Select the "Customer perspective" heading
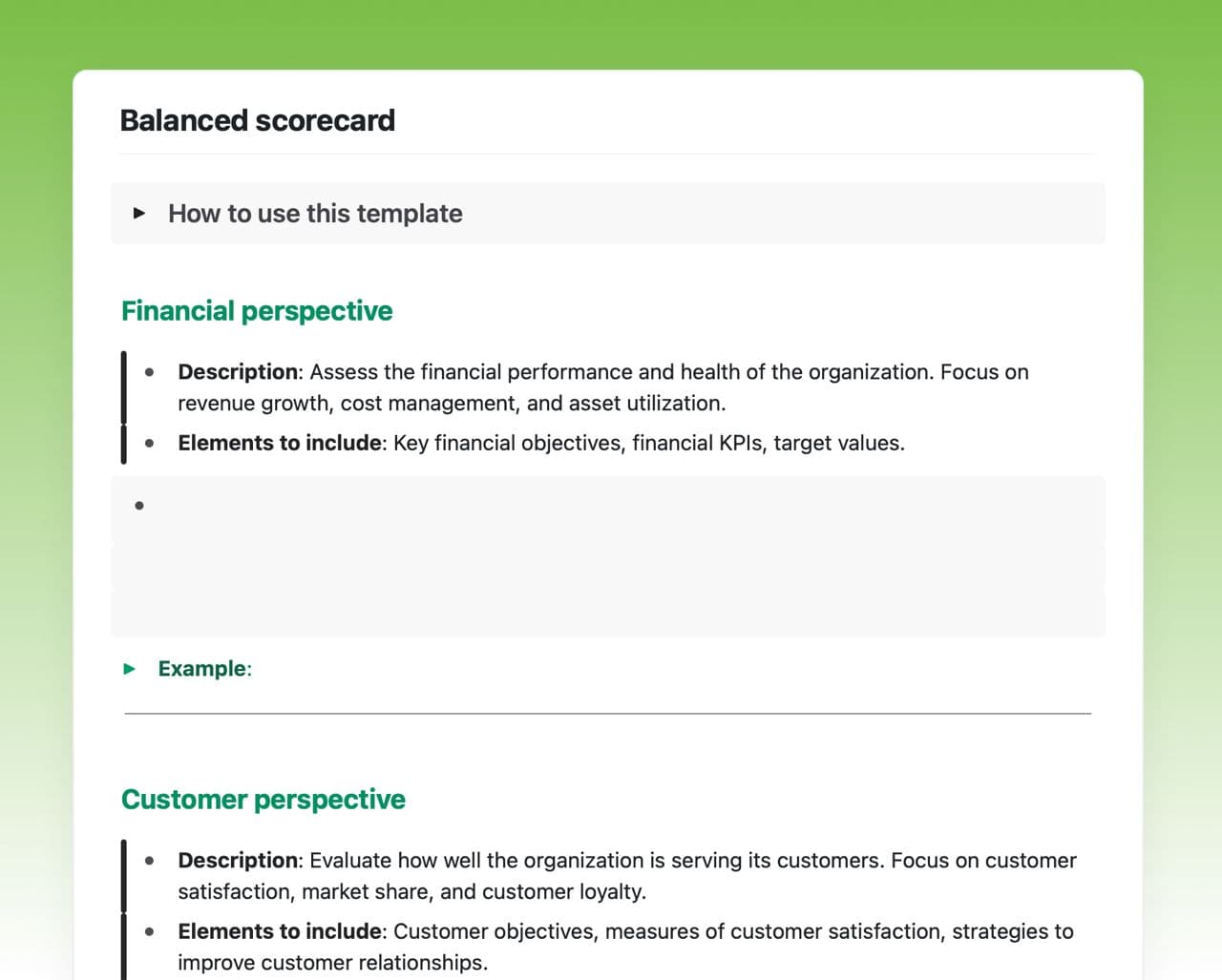This screenshot has height=980, width=1222. tap(263, 799)
